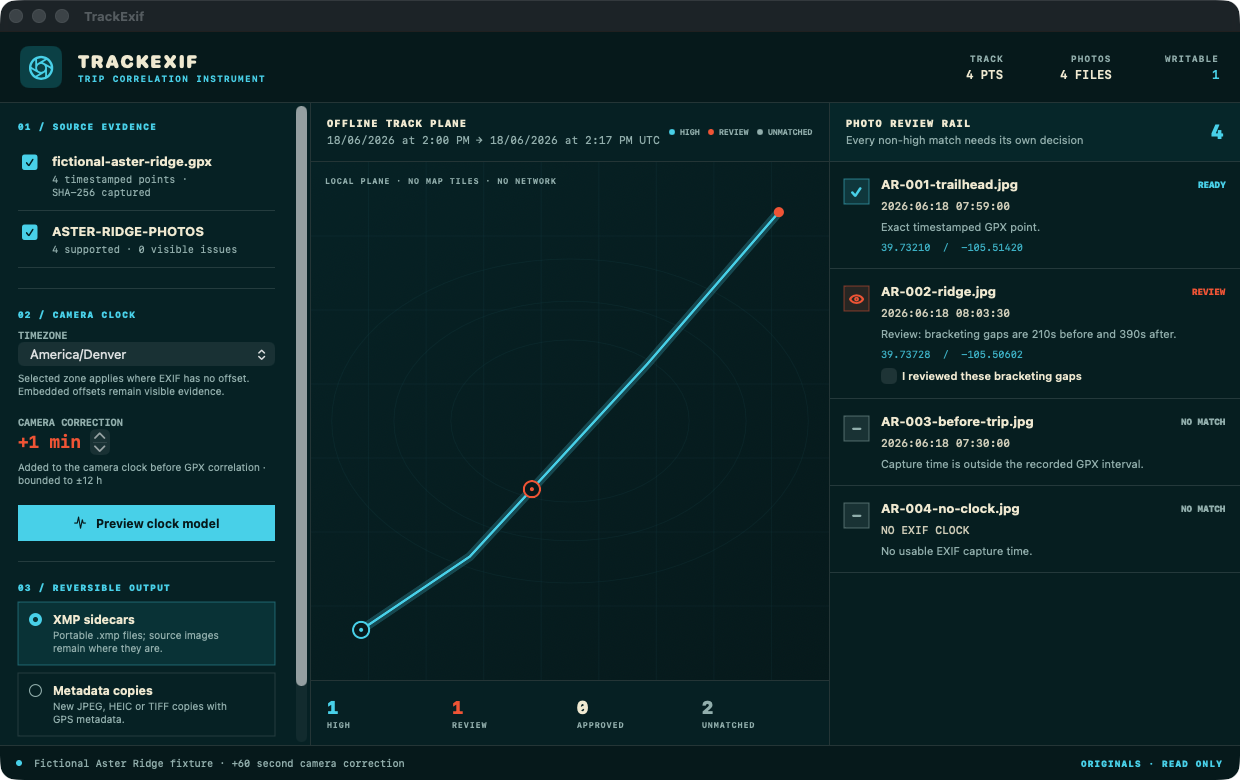The width and height of the screenshot is (1240, 780).
Task: Uncheck the ASTER-RIDGE-PHOTOS source checkbox
Action: [30, 232]
